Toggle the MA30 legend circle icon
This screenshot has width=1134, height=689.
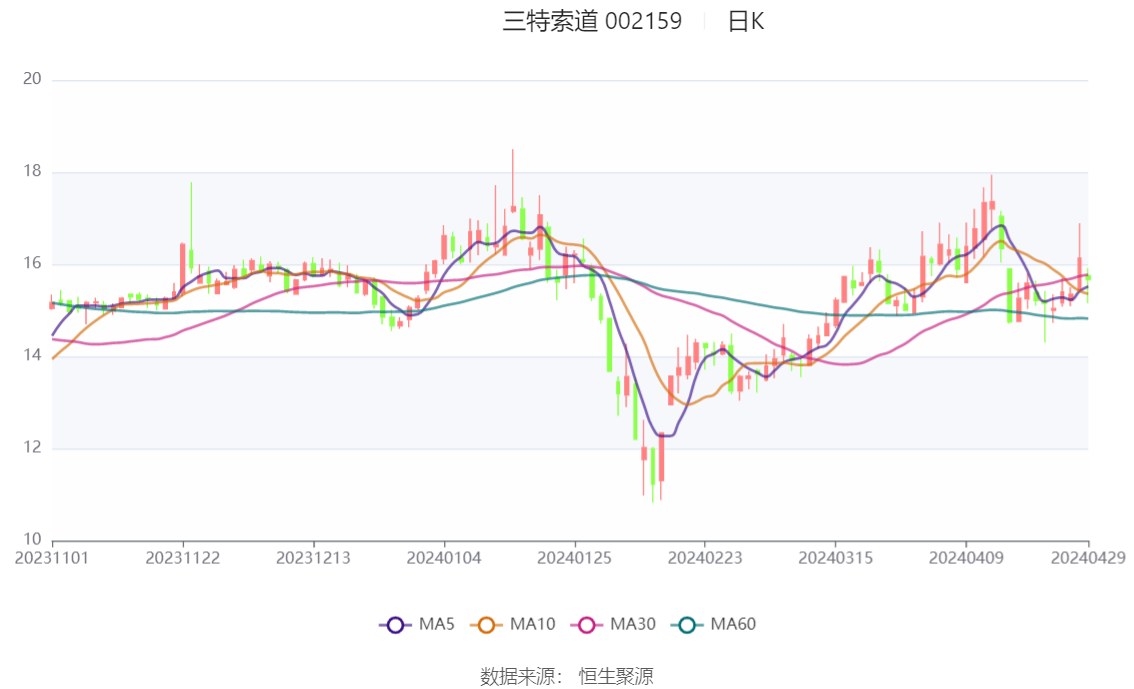tap(587, 625)
